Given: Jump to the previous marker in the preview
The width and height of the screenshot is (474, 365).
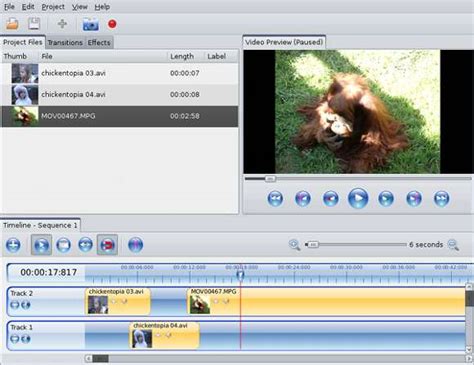Looking at the screenshot, I should click(x=303, y=199).
